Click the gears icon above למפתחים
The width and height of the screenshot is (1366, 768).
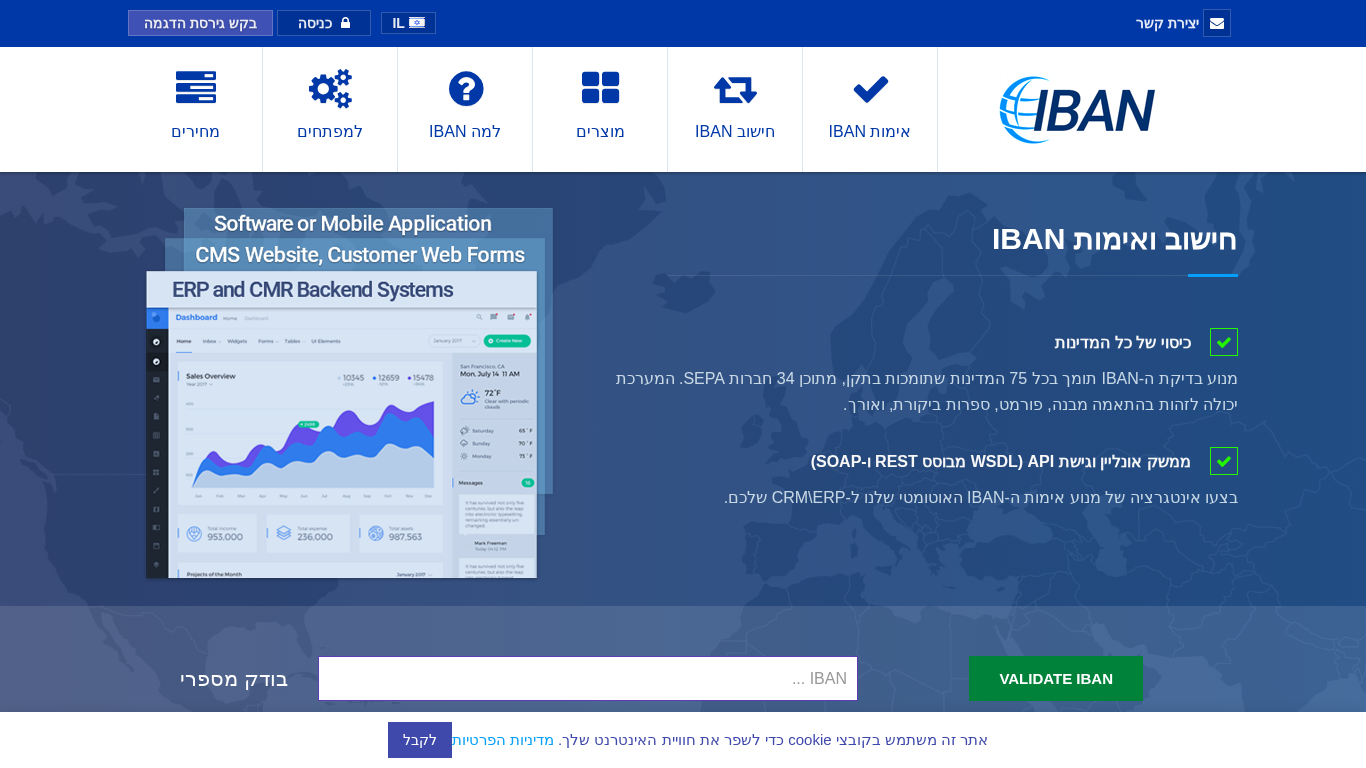tap(330, 88)
